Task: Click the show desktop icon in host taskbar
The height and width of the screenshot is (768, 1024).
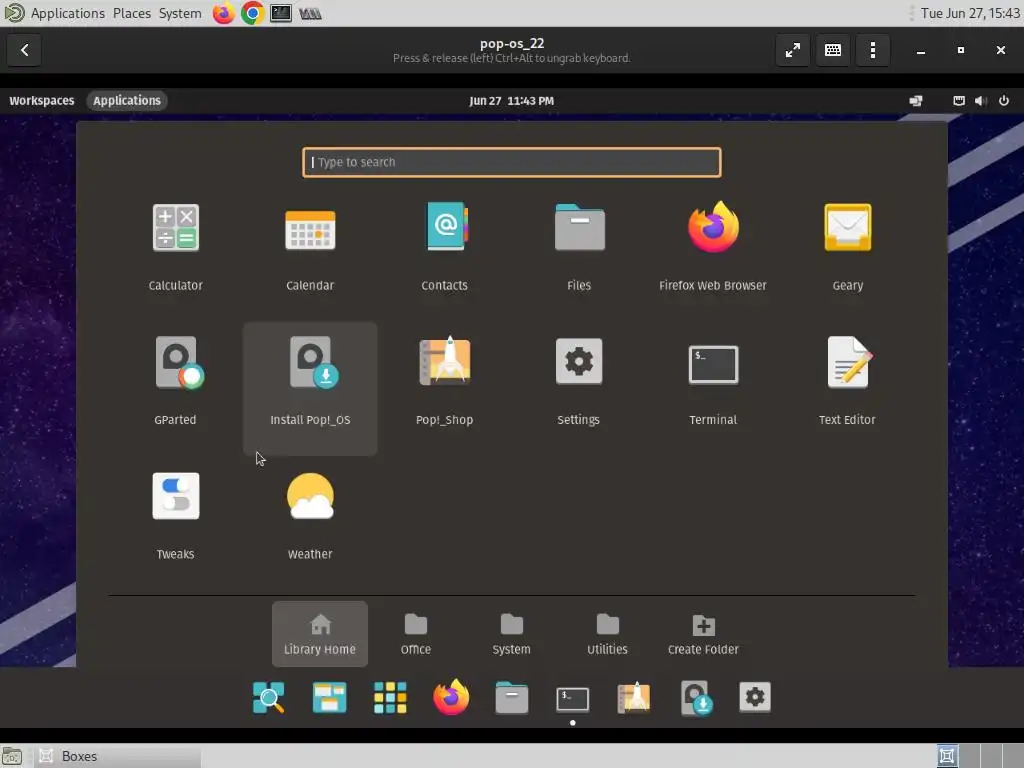Action: pos(12,756)
